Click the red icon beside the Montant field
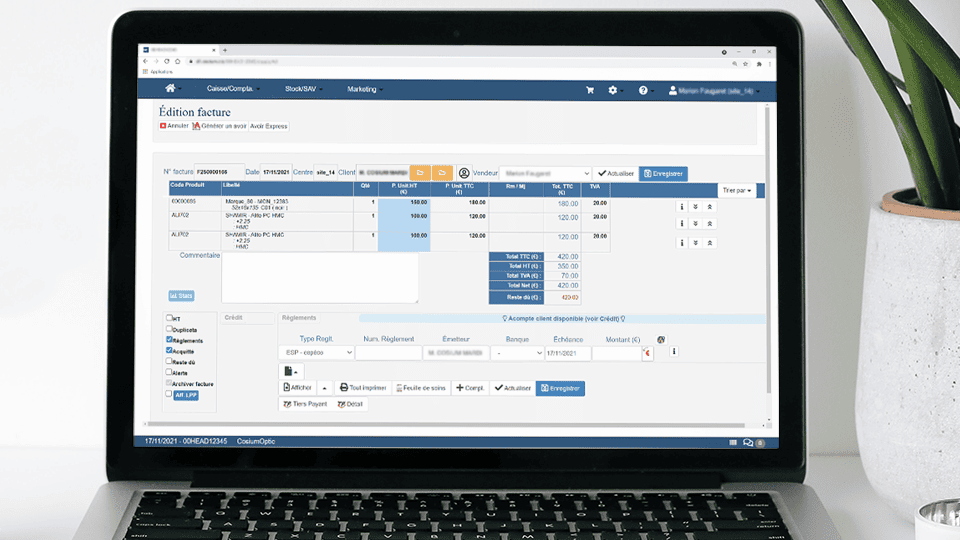The height and width of the screenshot is (540, 960). 647,353
